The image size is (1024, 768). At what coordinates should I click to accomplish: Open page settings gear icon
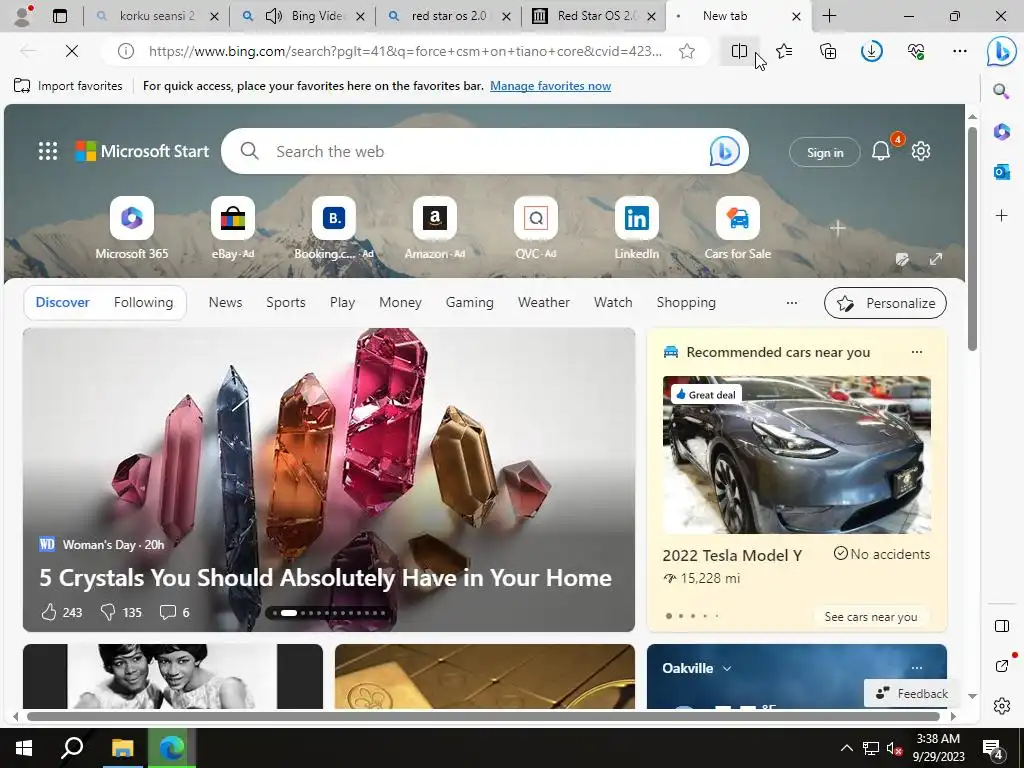pyautogui.click(x=921, y=152)
